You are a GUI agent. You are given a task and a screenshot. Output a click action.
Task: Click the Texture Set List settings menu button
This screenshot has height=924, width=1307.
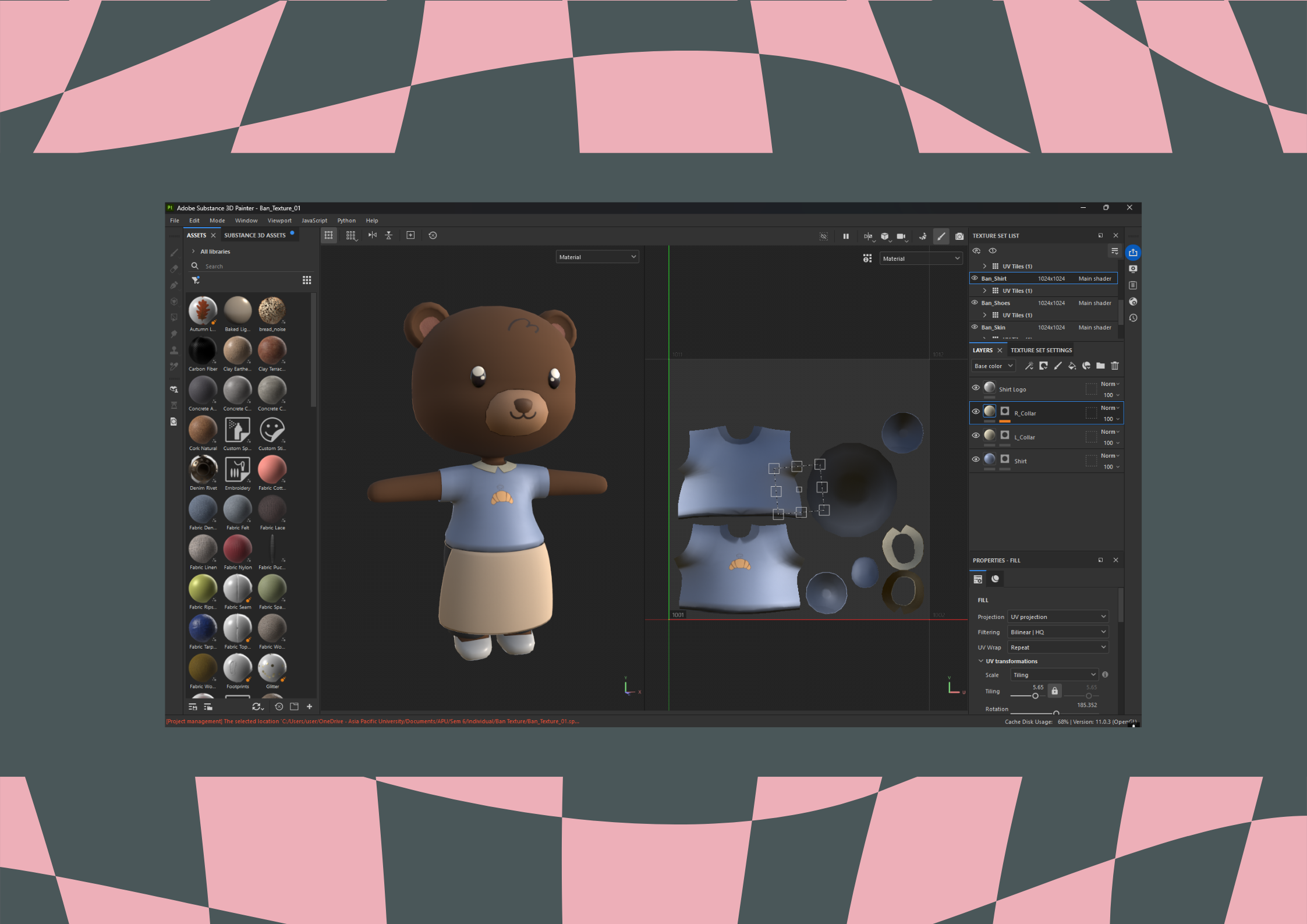pos(1115,251)
